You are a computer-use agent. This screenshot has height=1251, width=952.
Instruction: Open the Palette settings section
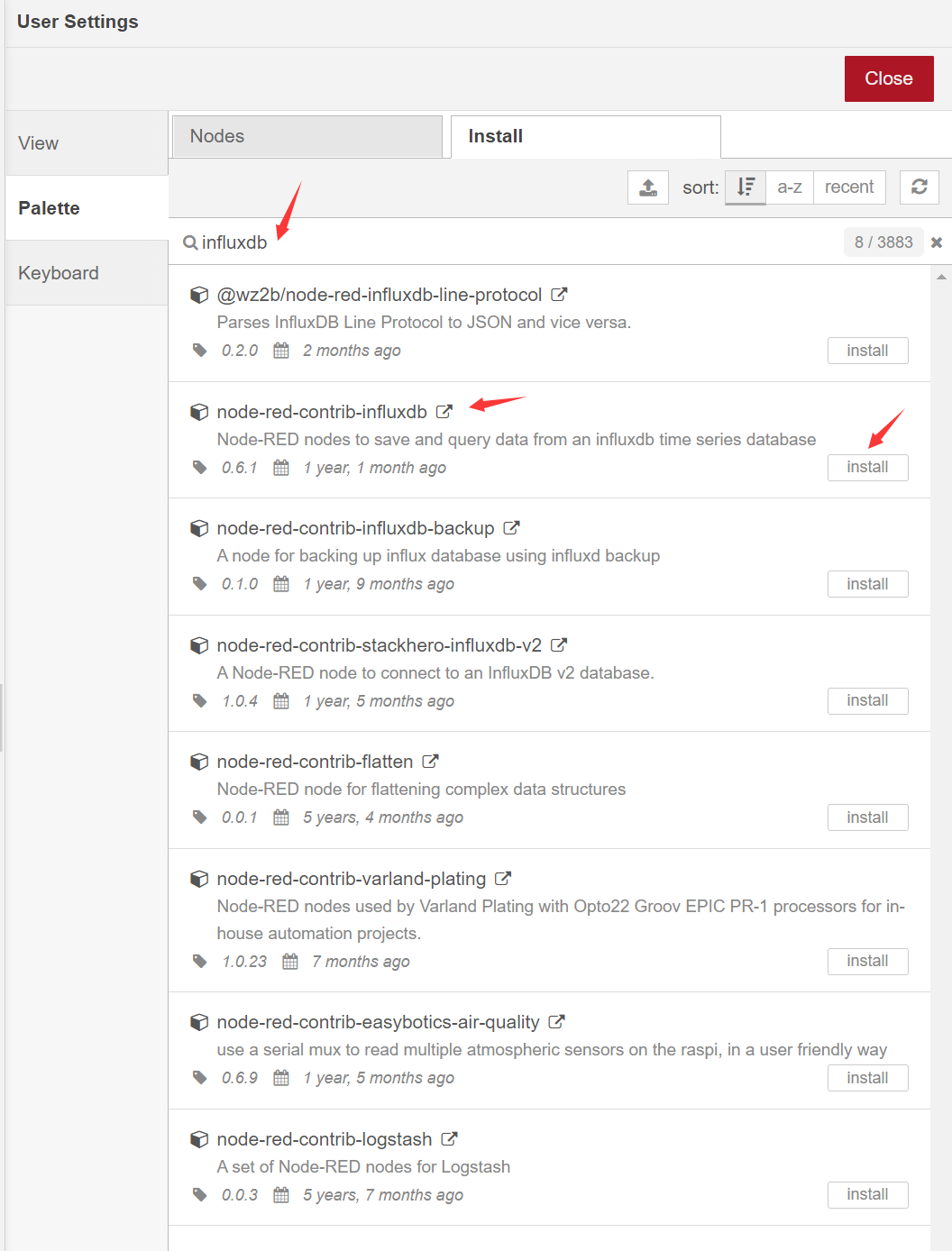pos(87,208)
